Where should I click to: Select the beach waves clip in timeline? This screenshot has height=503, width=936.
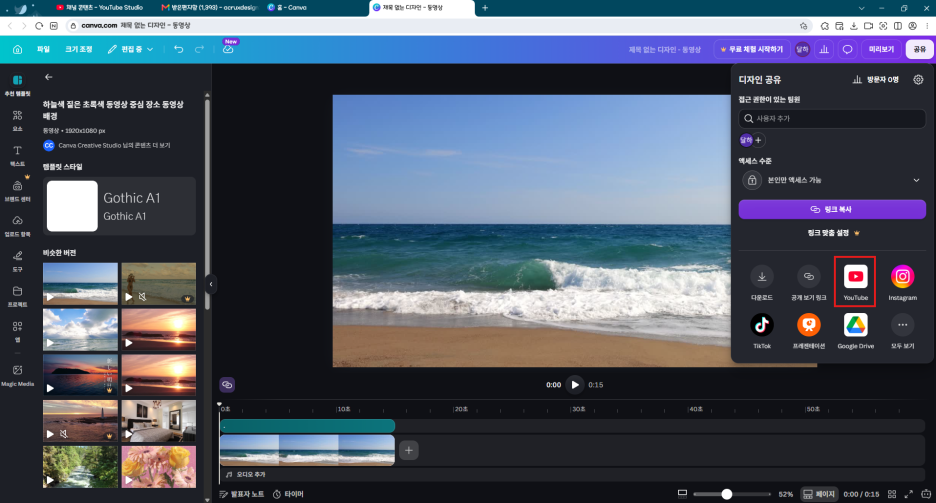tap(307, 450)
